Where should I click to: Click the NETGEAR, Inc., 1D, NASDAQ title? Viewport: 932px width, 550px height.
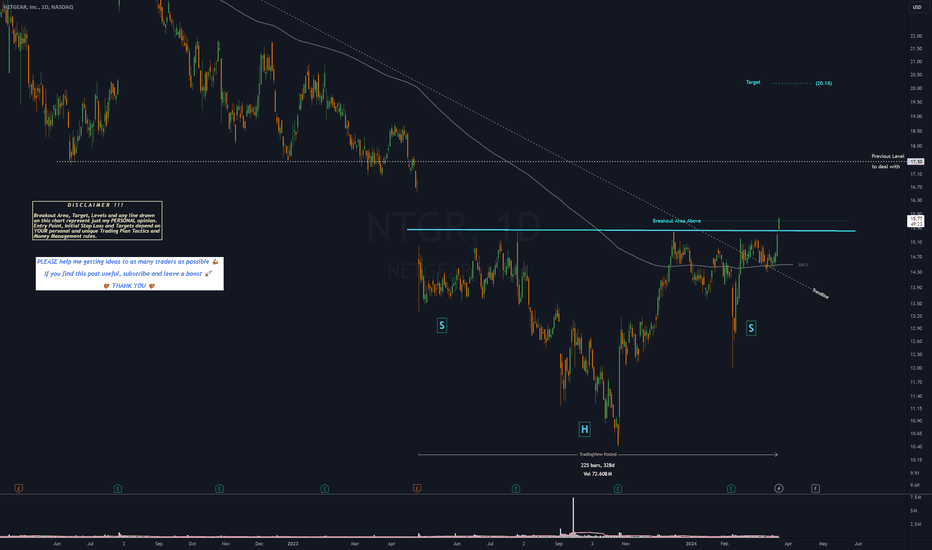(38, 7)
